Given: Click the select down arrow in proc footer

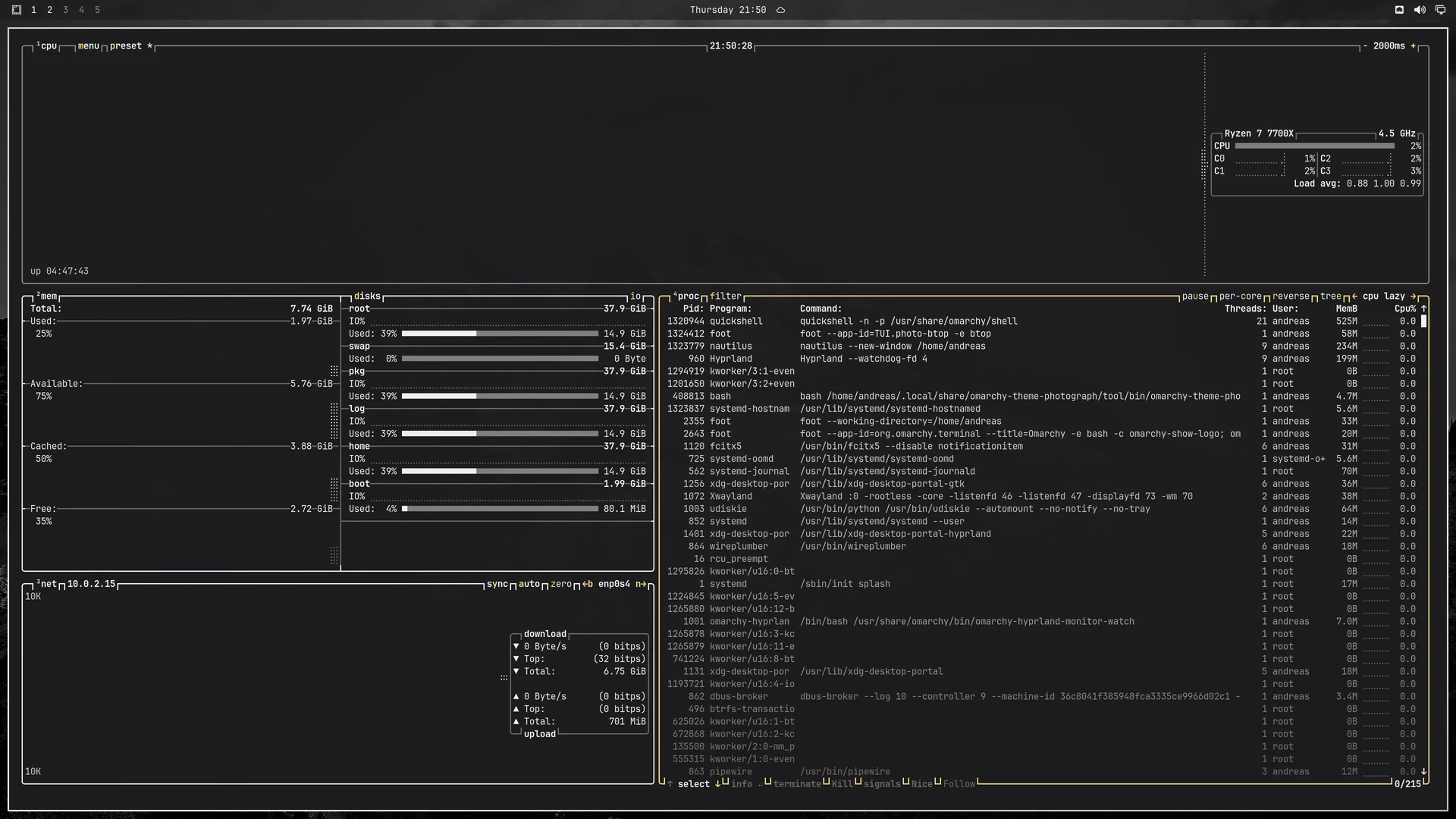Looking at the screenshot, I should pyautogui.click(x=717, y=784).
